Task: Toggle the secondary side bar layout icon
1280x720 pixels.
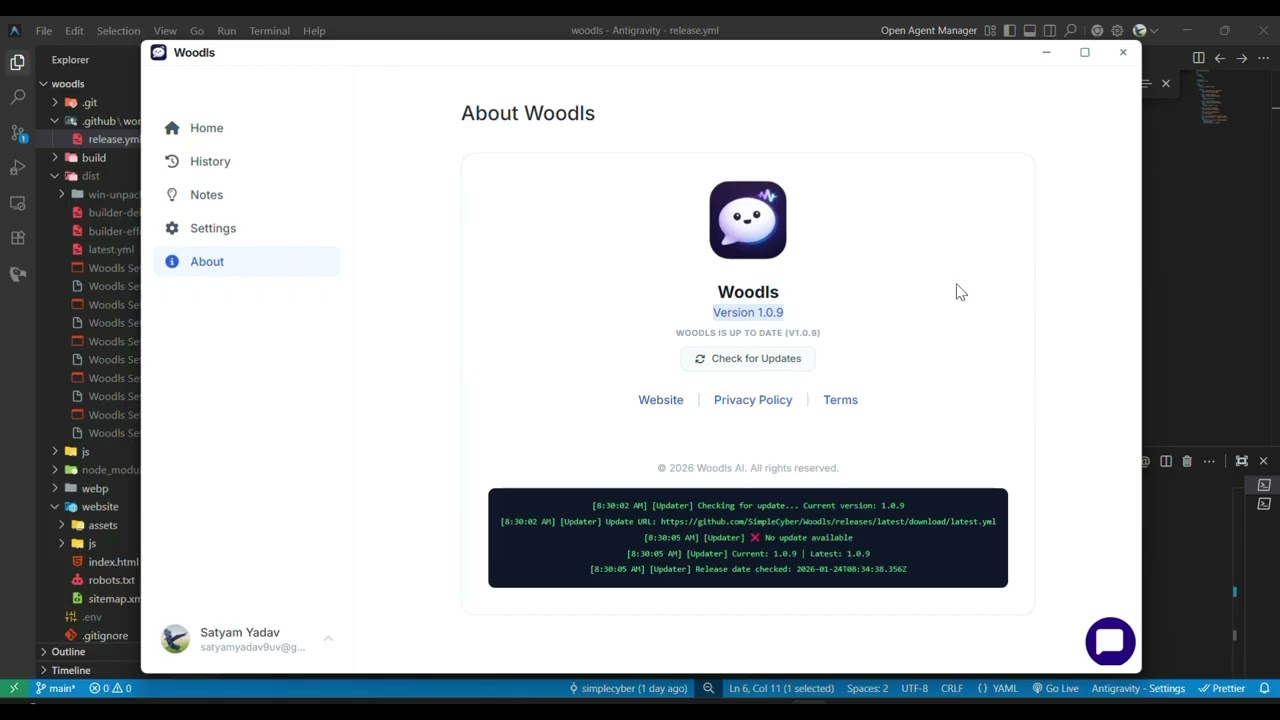Action: [1050, 31]
